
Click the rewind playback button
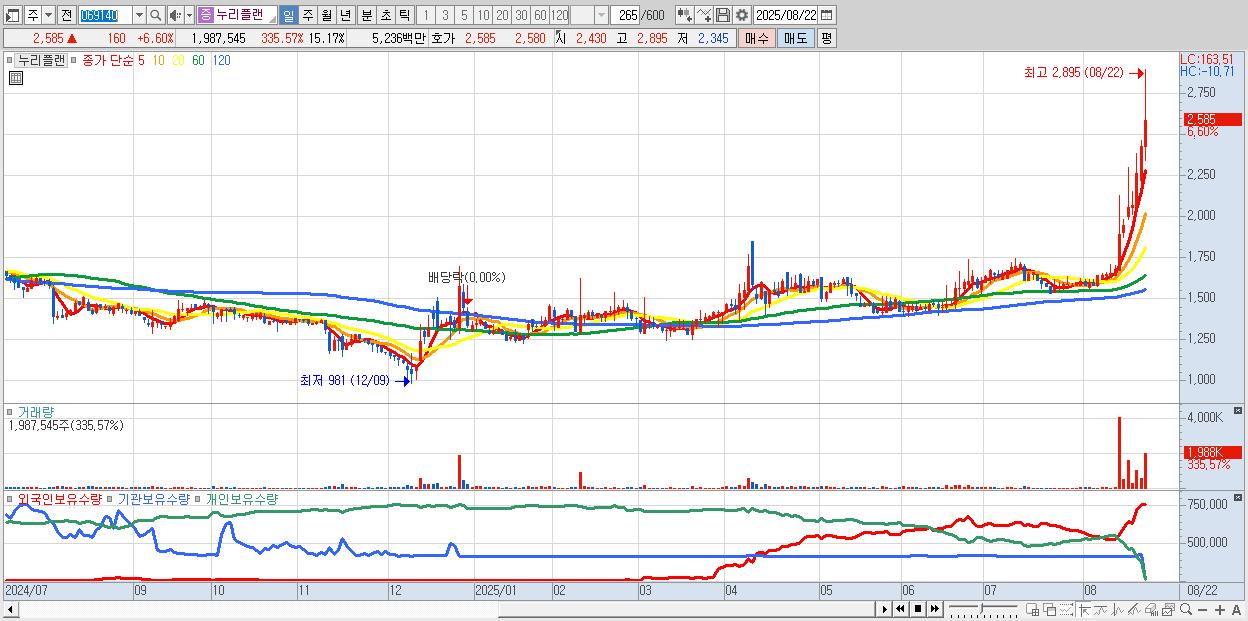900,609
